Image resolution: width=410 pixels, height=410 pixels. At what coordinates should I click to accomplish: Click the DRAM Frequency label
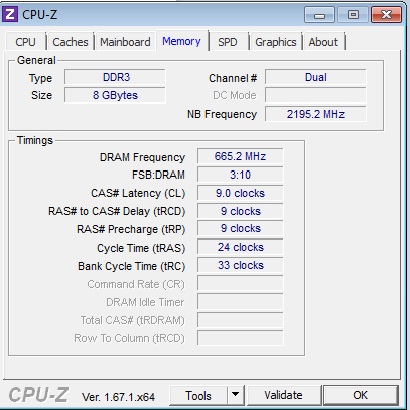pyautogui.click(x=142, y=157)
